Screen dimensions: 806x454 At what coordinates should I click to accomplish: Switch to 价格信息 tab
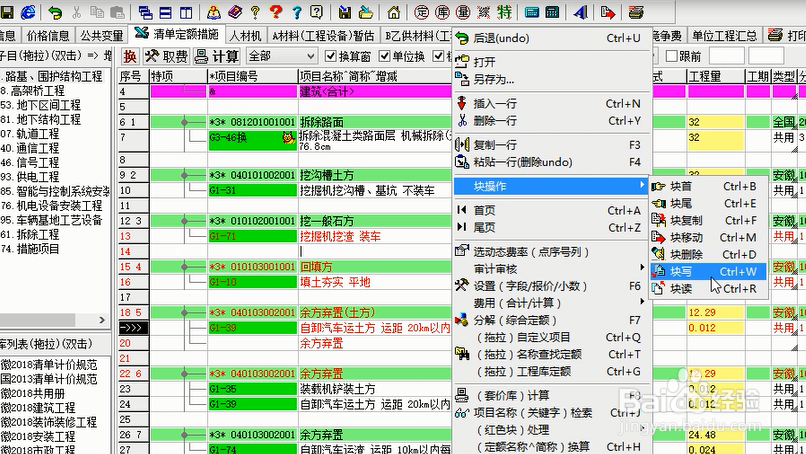pyautogui.click(x=48, y=35)
